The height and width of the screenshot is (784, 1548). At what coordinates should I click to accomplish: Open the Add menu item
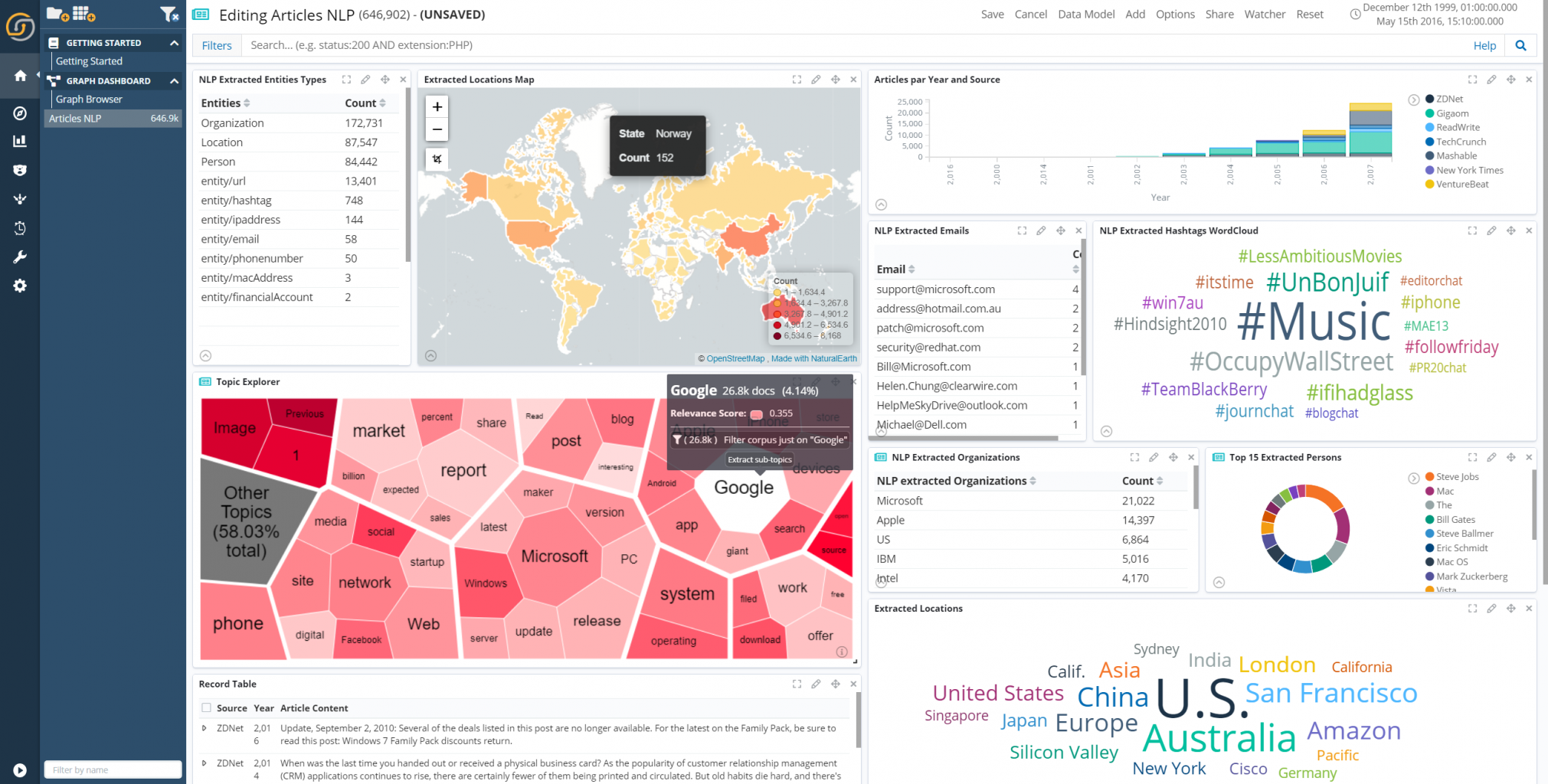[1135, 15]
